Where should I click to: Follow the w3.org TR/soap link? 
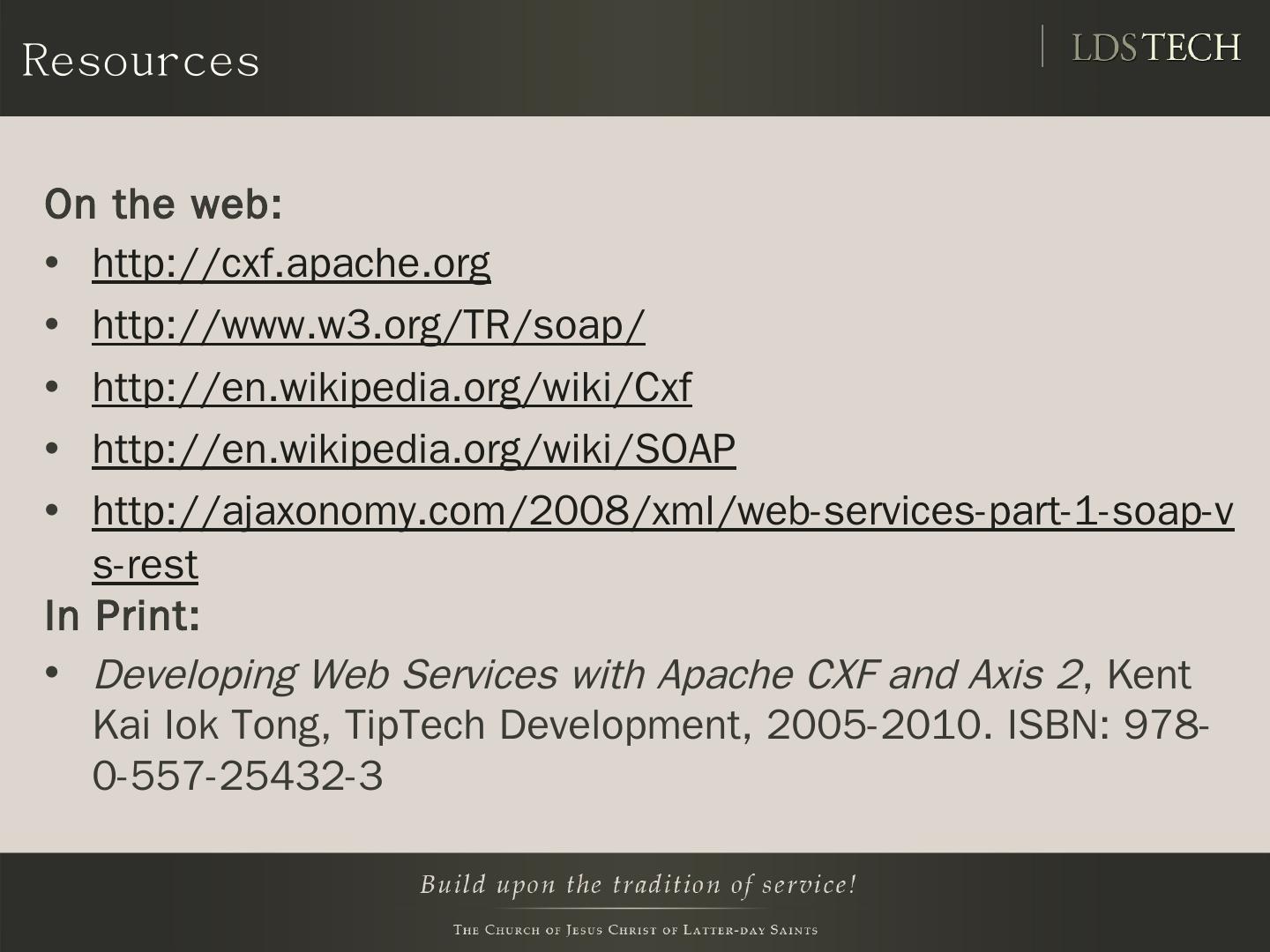(369, 324)
